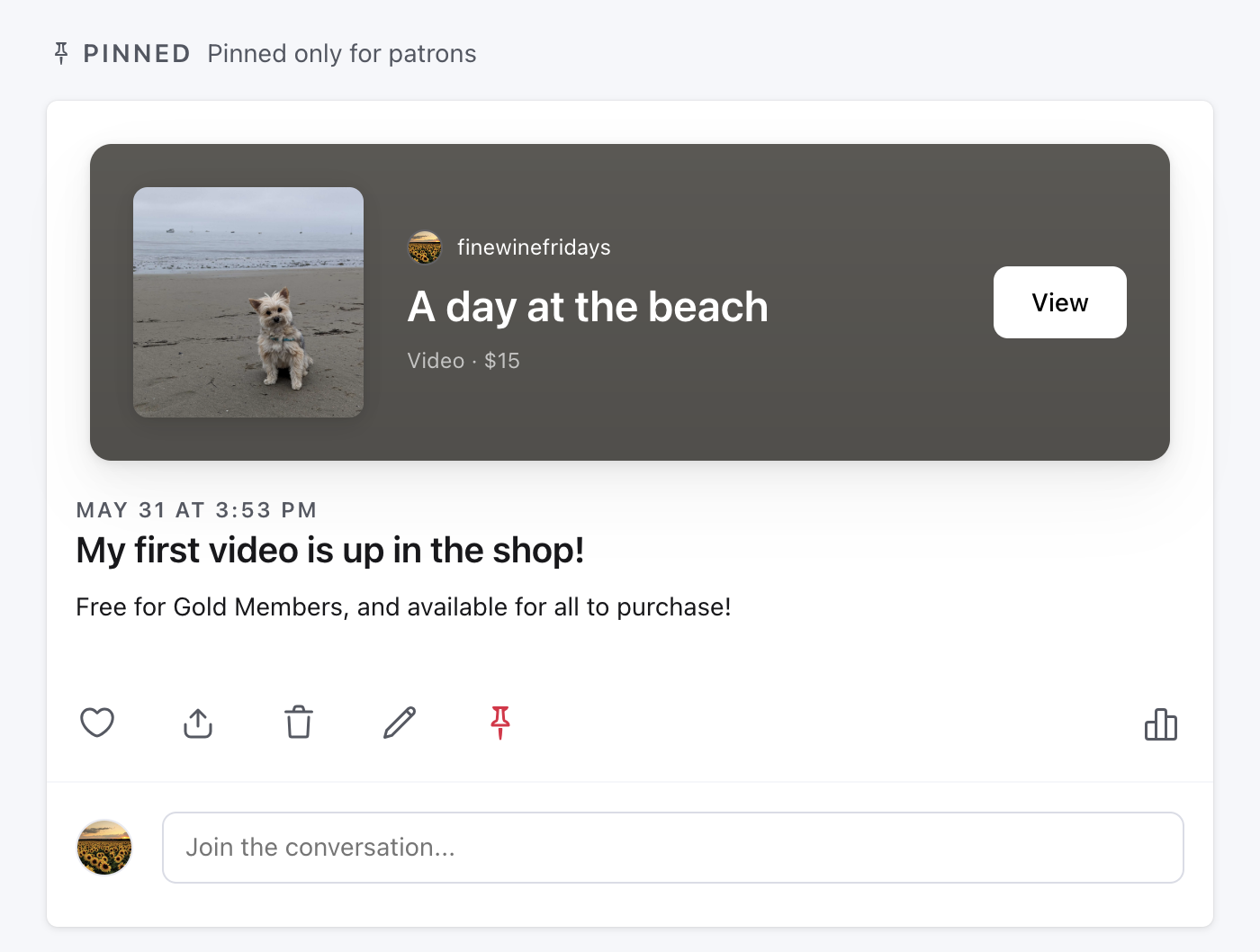Open post insights with the bar chart icon
This screenshot has width=1260, height=952.
(x=1161, y=724)
